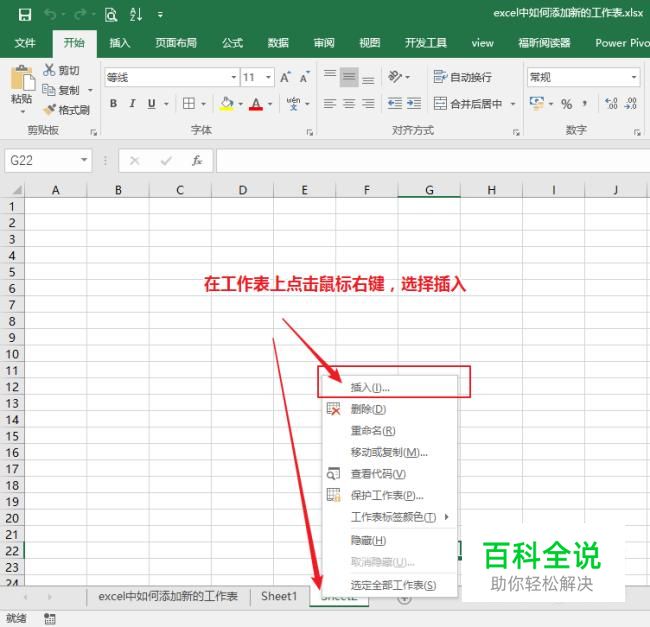Click the Undo arrow icon

pos(51,15)
